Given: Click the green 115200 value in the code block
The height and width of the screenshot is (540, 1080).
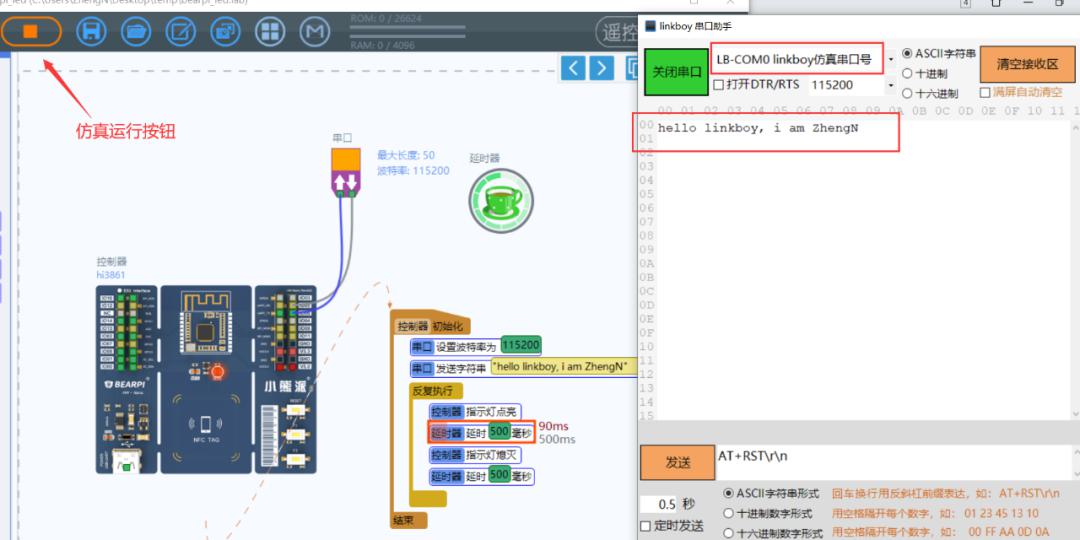Looking at the screenshot, I should 521,345.
